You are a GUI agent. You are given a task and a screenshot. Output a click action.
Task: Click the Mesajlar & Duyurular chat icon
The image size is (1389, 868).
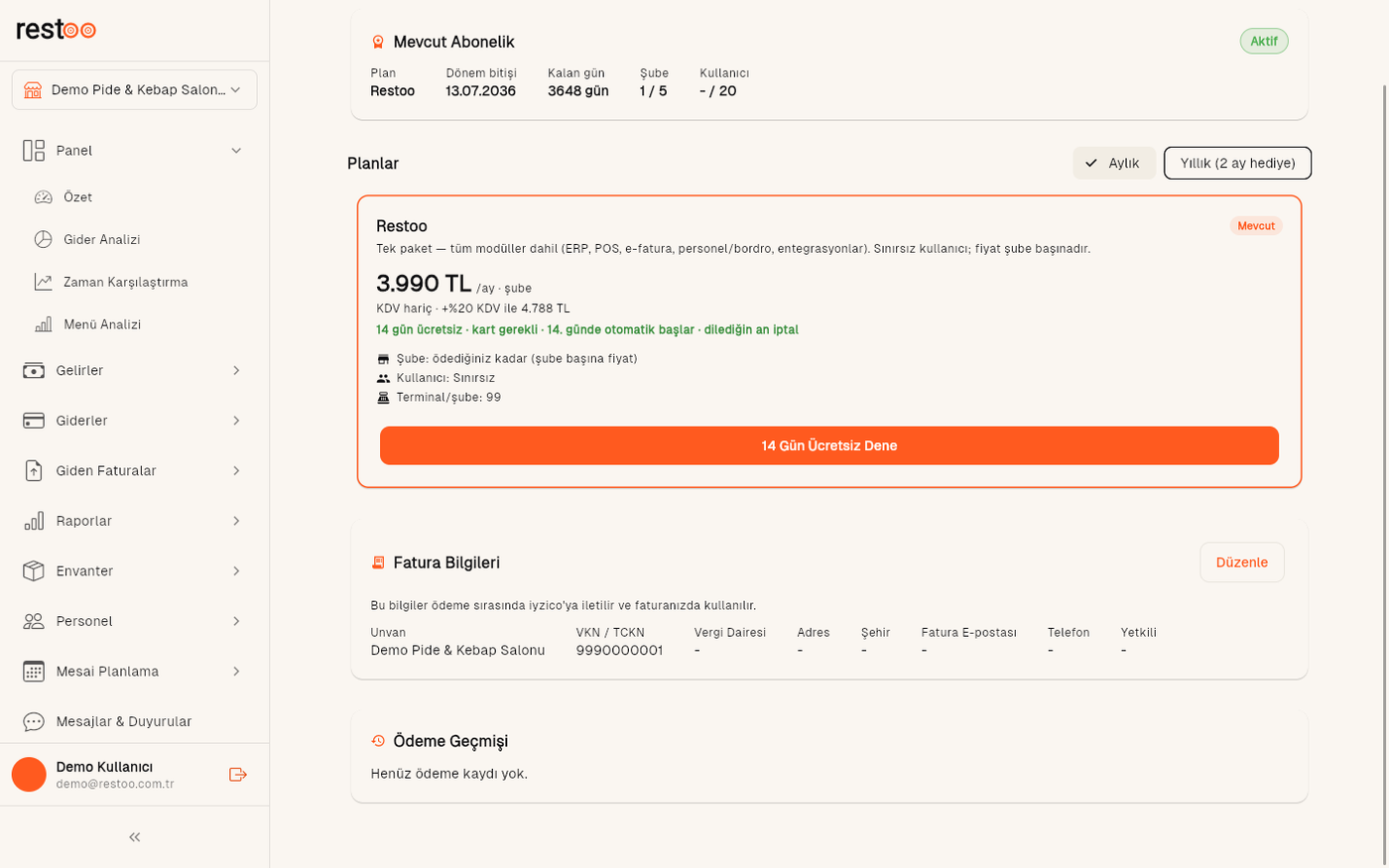pos(34,721)
